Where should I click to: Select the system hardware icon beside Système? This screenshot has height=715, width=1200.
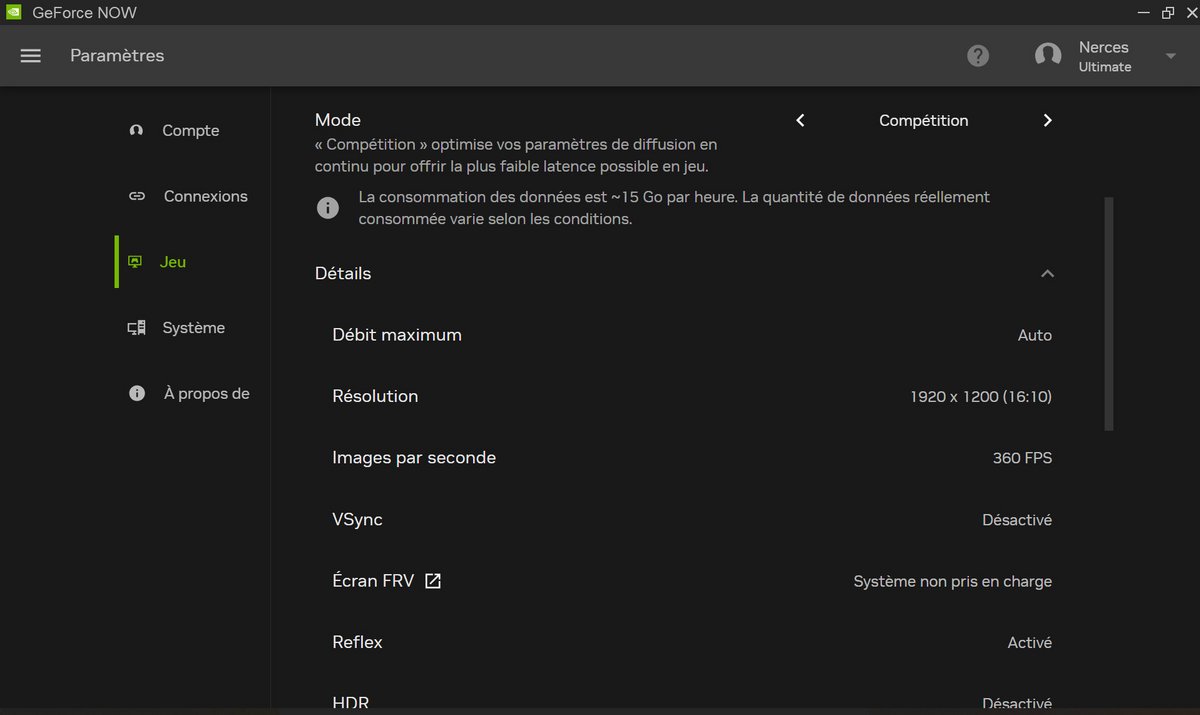pyautogui.click(x=135, y=327)
